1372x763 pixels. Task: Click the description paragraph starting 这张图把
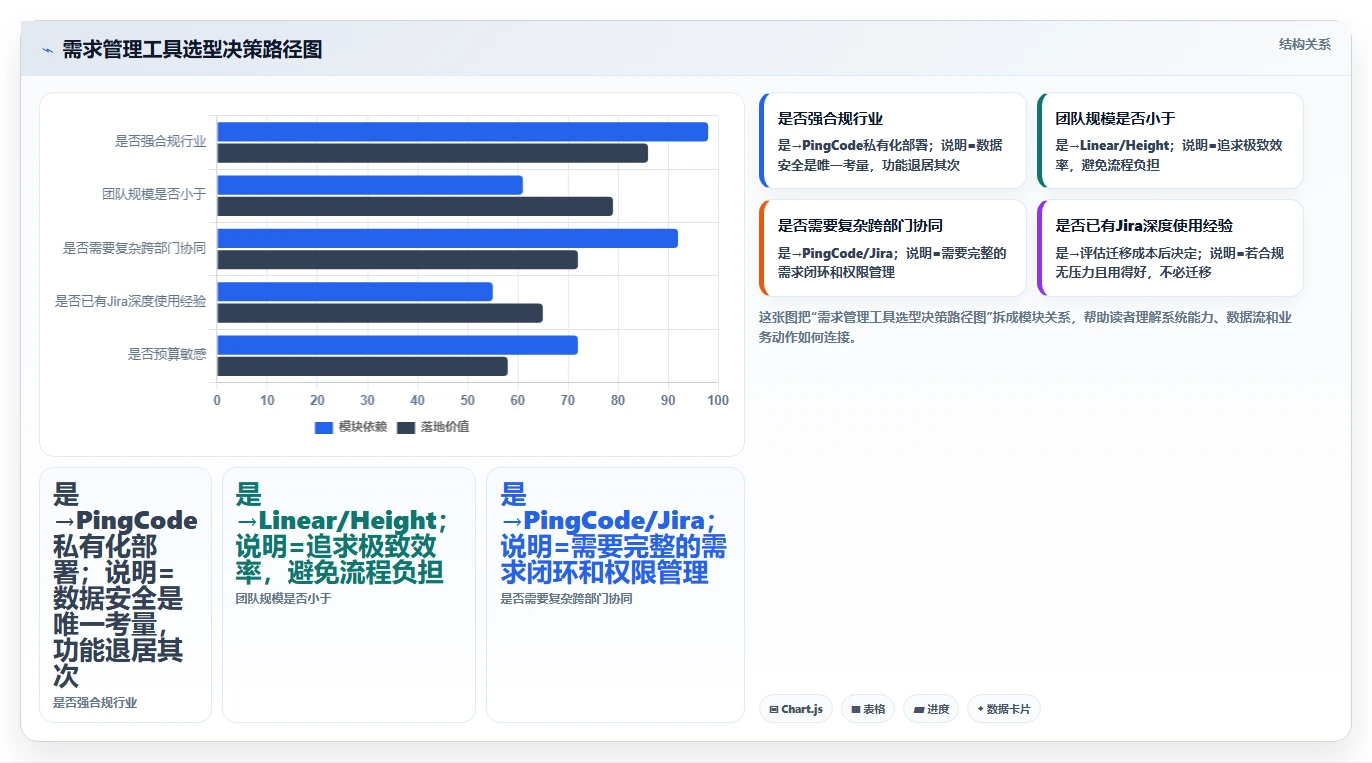click(1025, 327)
